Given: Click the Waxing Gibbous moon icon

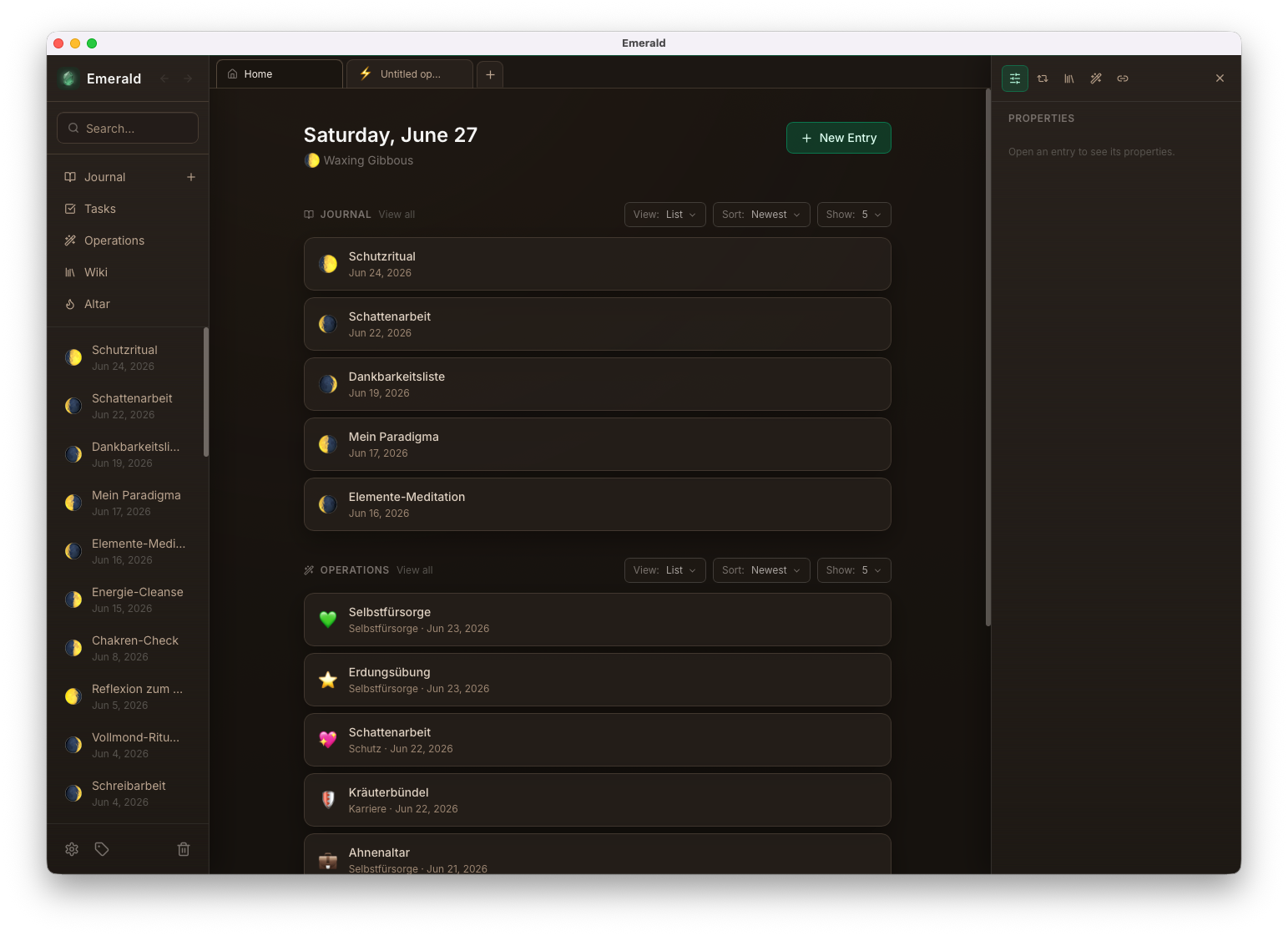Looking at the screenshot, I should 311,160.
